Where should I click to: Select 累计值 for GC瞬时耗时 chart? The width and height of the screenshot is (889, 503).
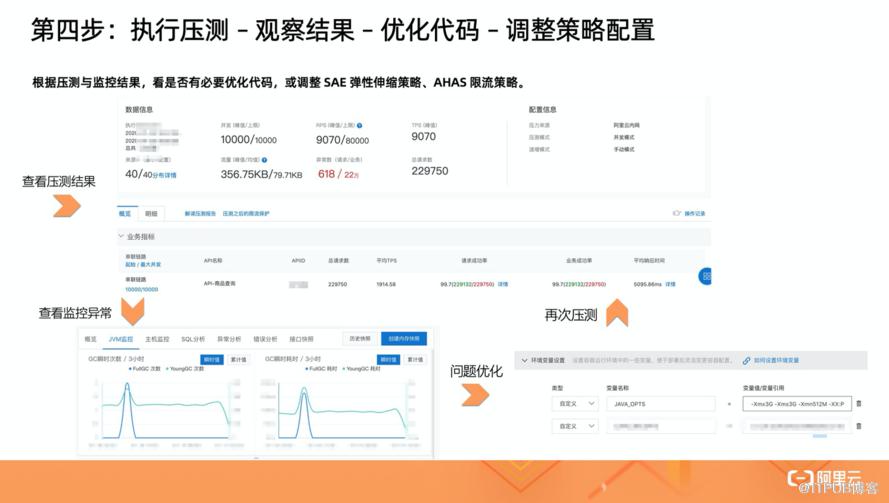tap(415, 360)
